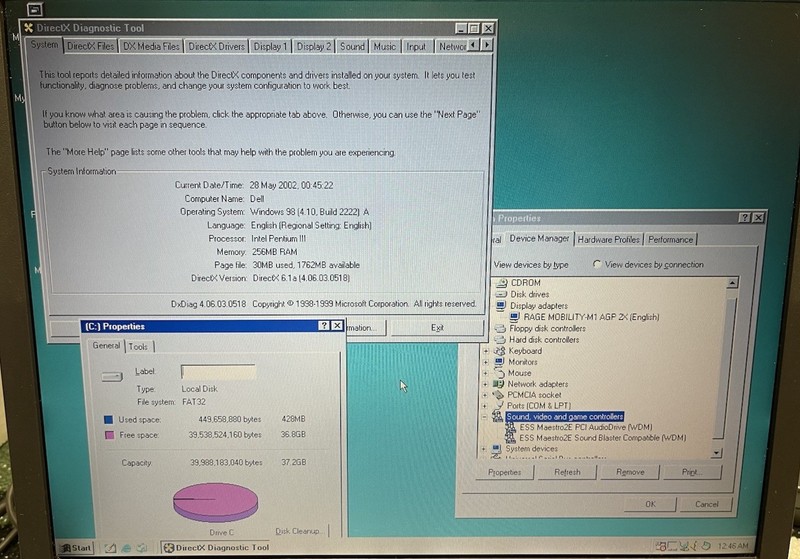
Task: Click the Disk Cleanup... button
Action: [298, 531]
